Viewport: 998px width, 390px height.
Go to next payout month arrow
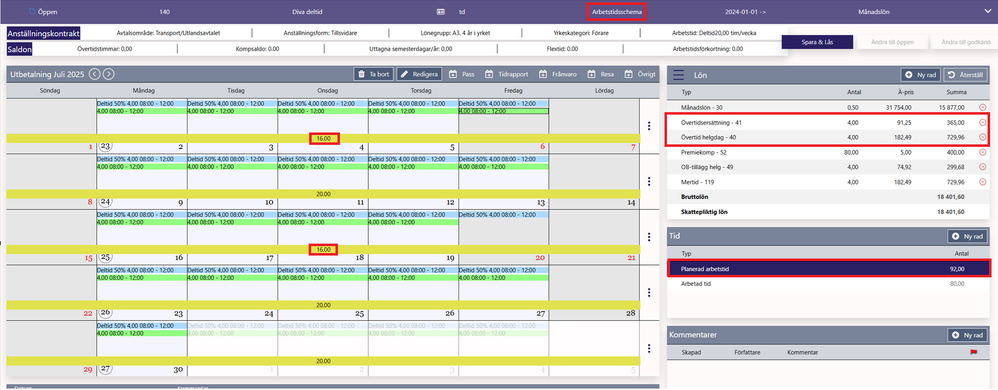tap(109, 74)
